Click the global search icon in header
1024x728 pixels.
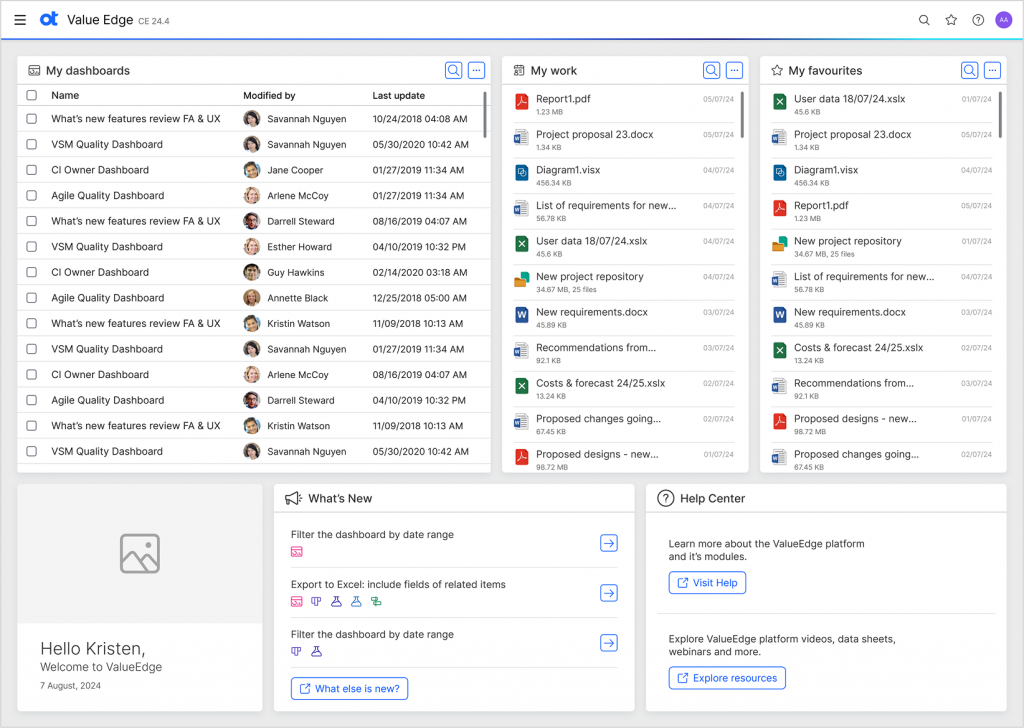(x=924, y=20)
